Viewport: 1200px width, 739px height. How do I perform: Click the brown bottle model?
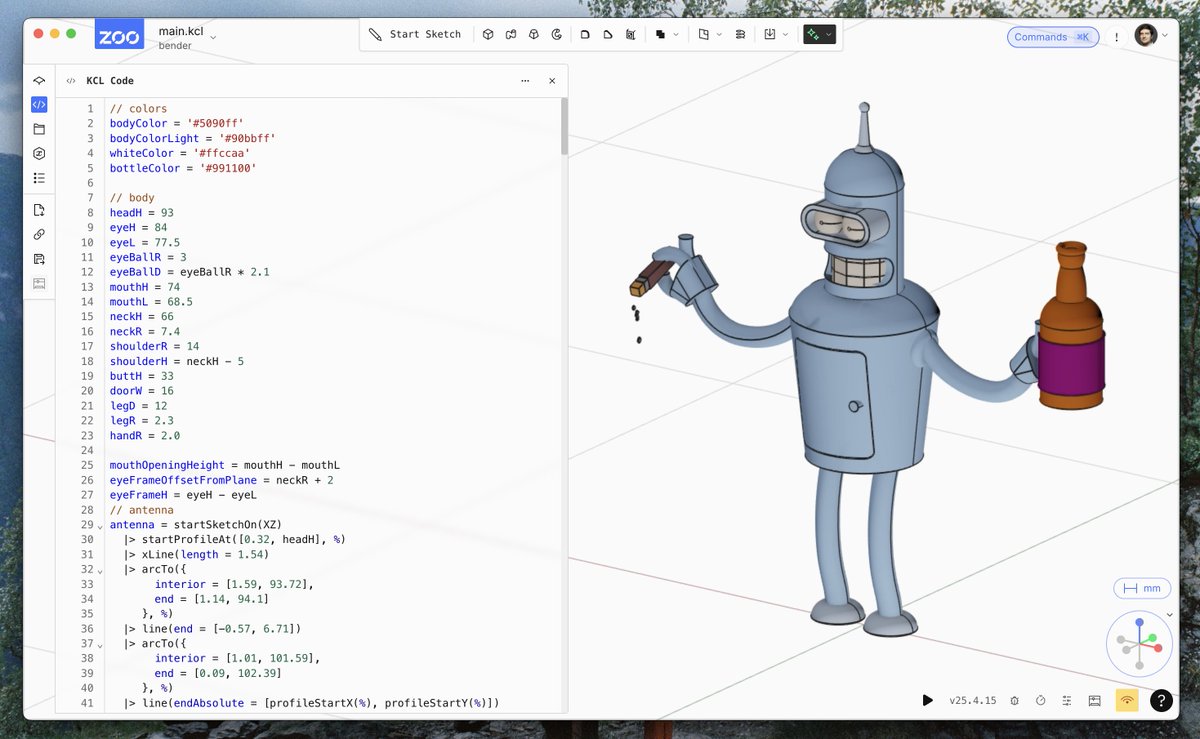[1070, 325]
